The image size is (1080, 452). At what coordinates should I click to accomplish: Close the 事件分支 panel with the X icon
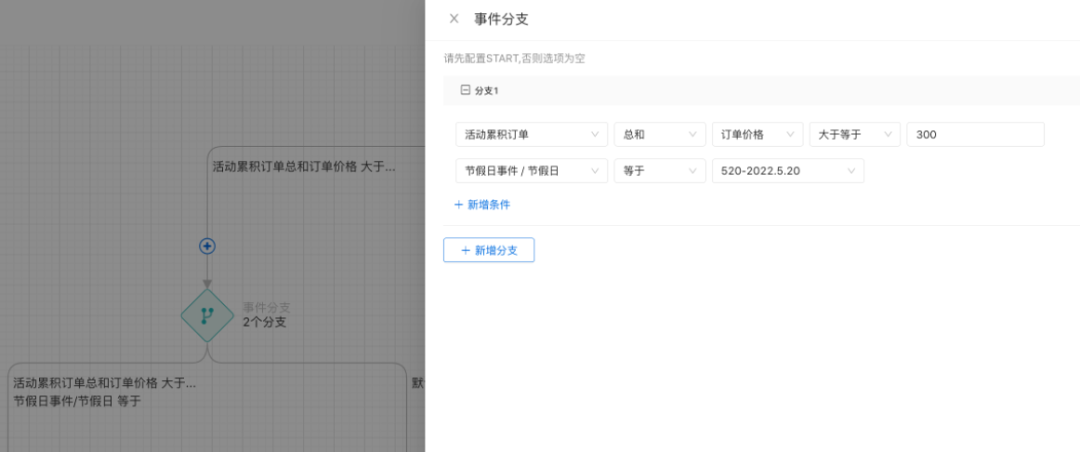(454, 18)
